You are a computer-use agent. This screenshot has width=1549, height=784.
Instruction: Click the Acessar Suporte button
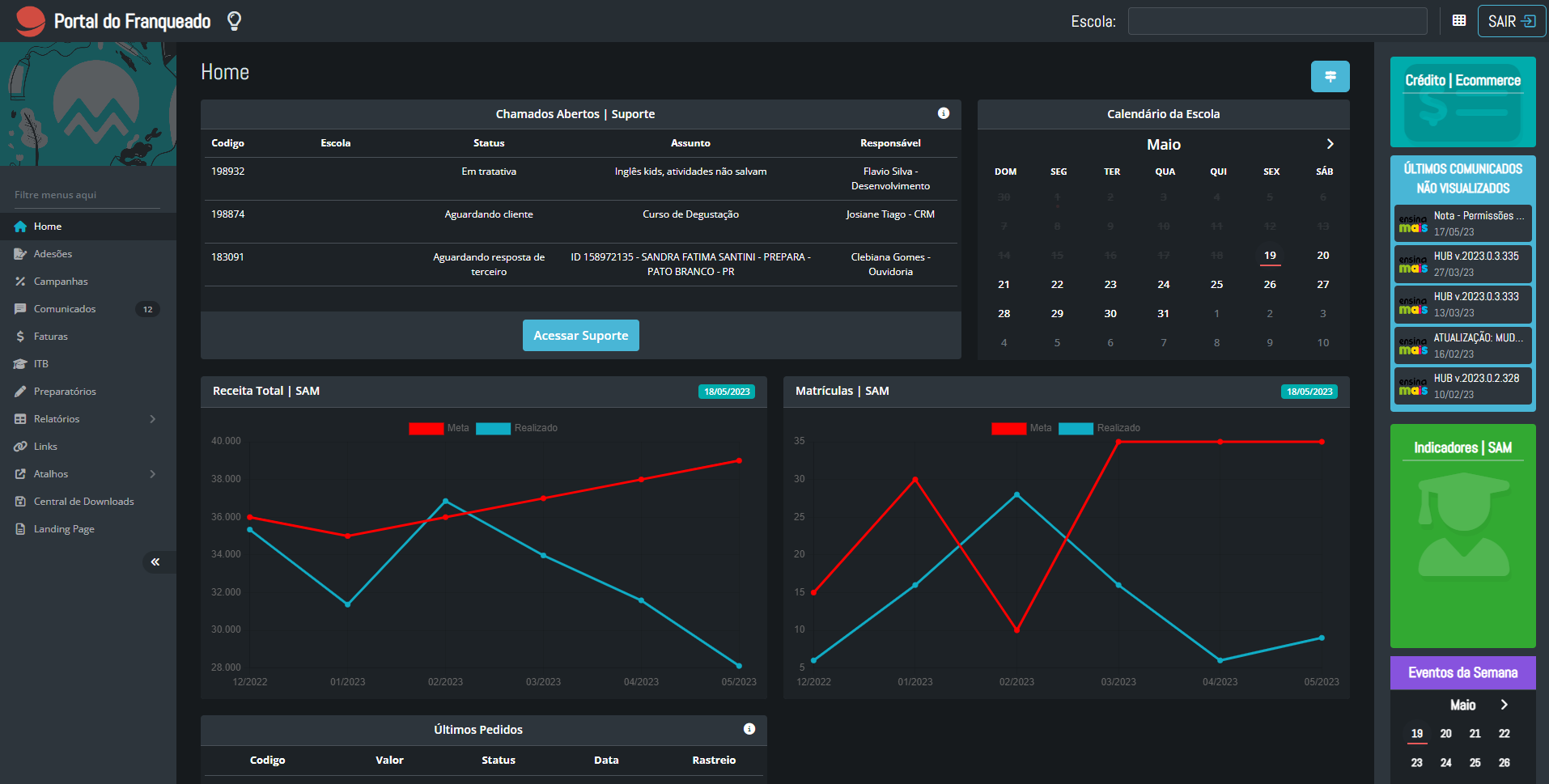(x=580, y=336)
